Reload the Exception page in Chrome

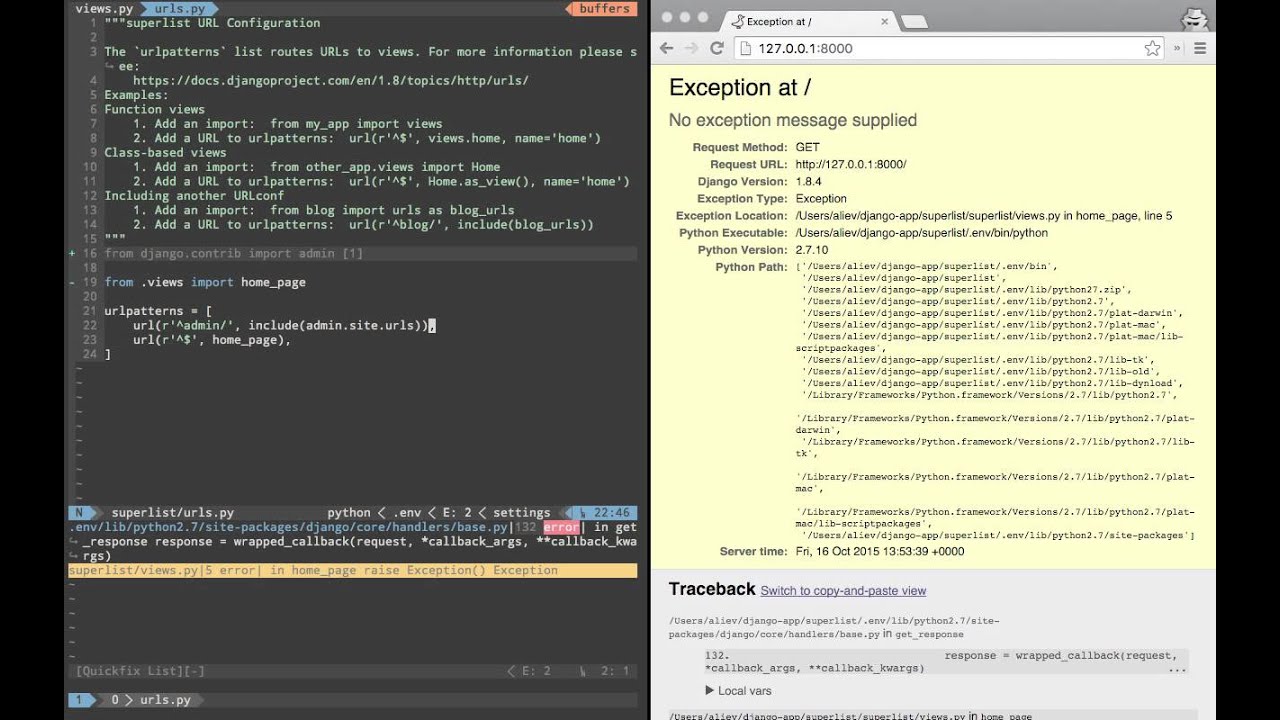[x=717, y=48]
